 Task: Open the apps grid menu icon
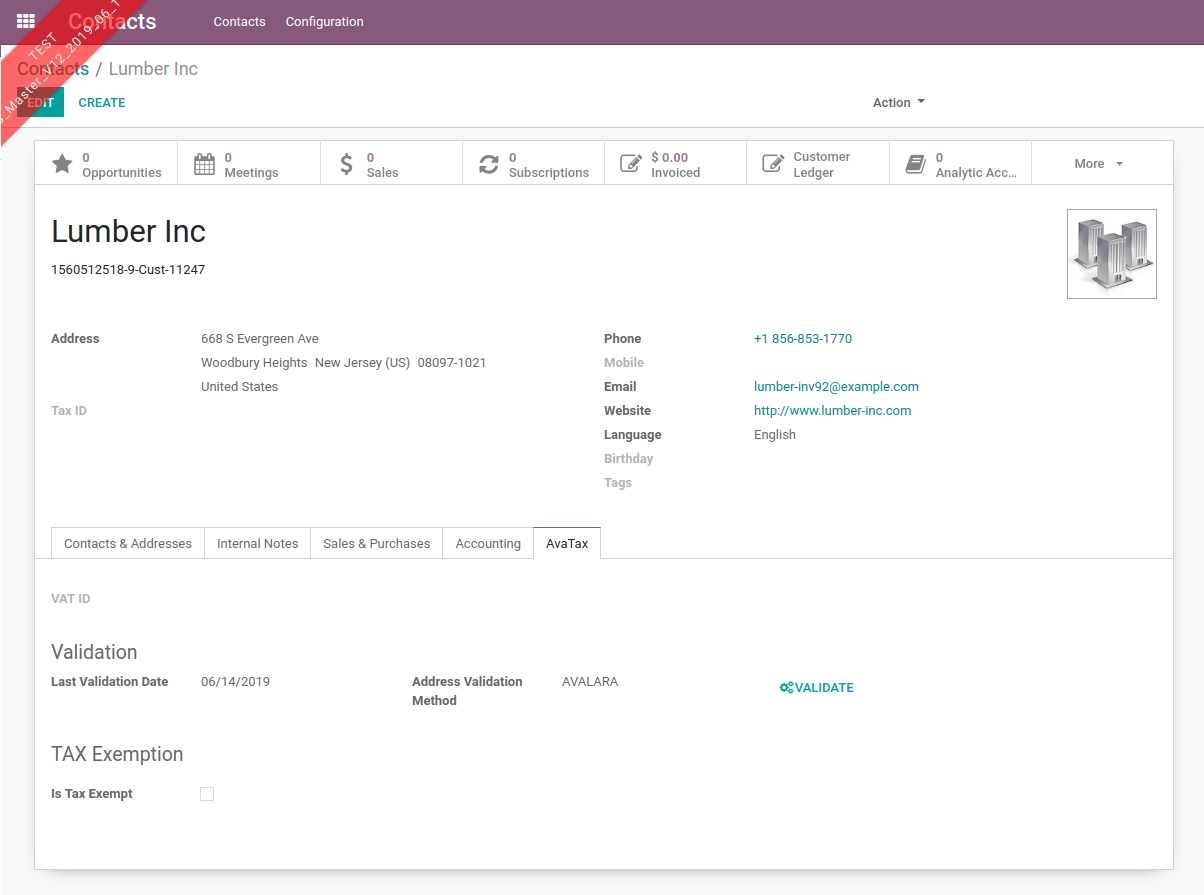point(26,21)
